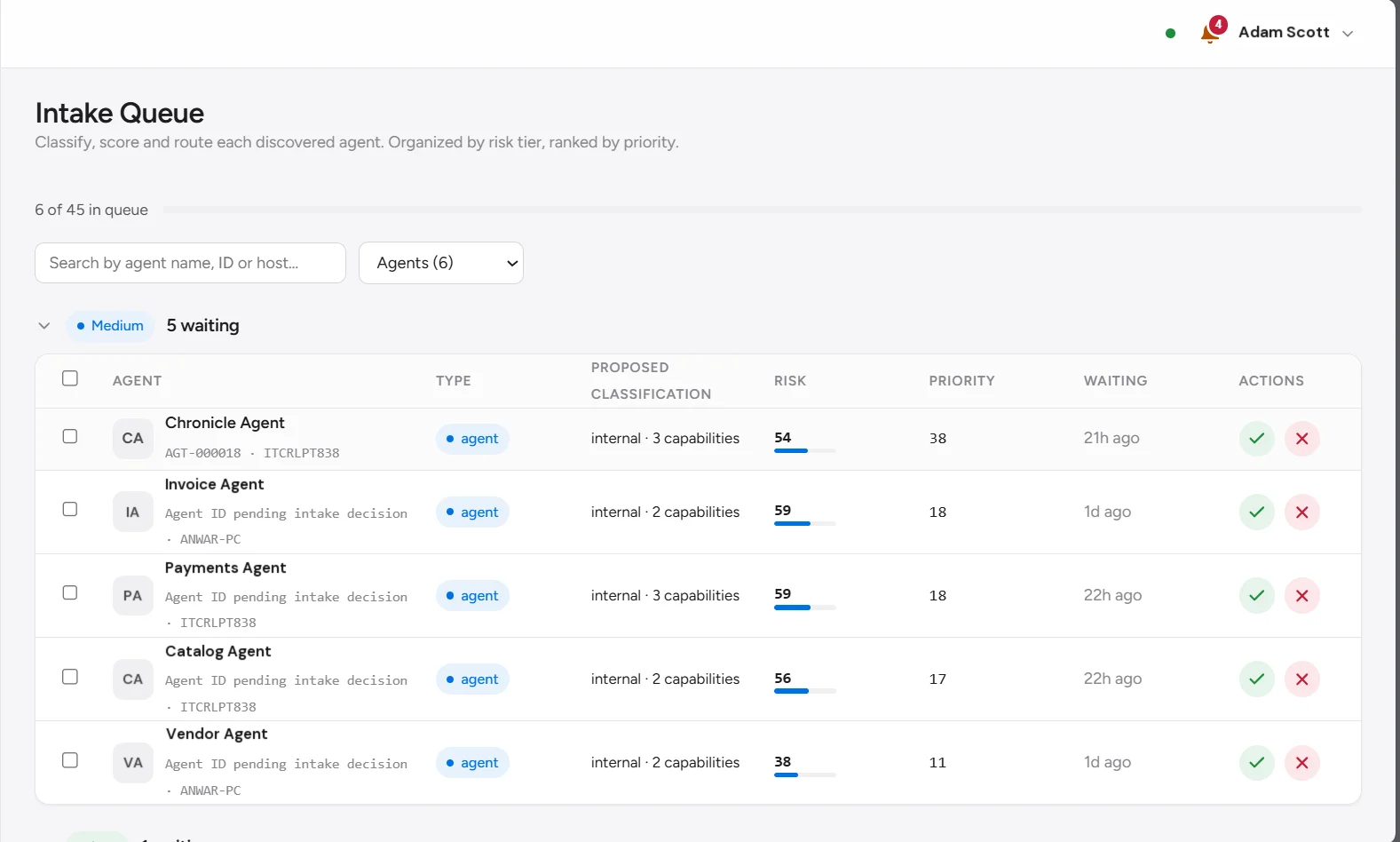
Task: Approve Catalog Agent with green check
Action: [1256, 679]
